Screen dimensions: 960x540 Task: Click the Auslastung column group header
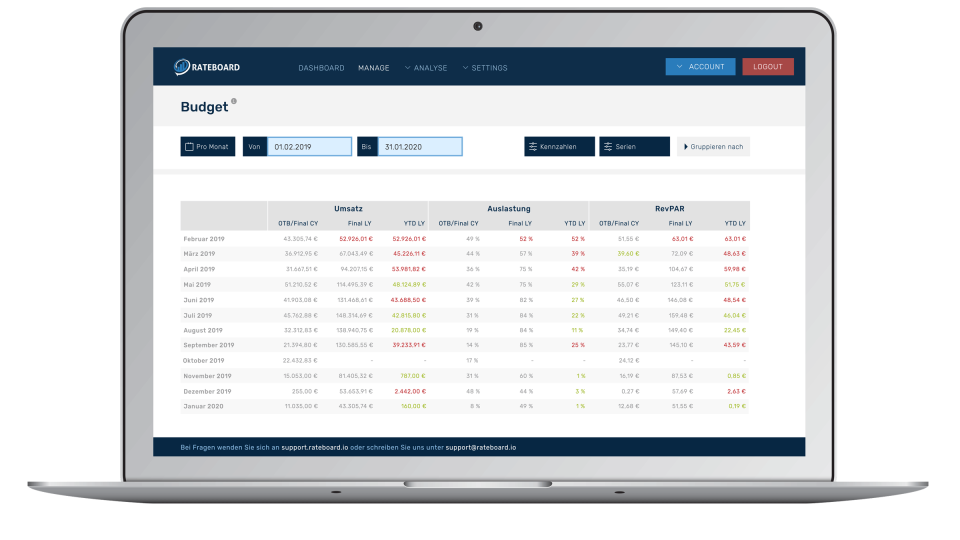[x=509, y=209]
